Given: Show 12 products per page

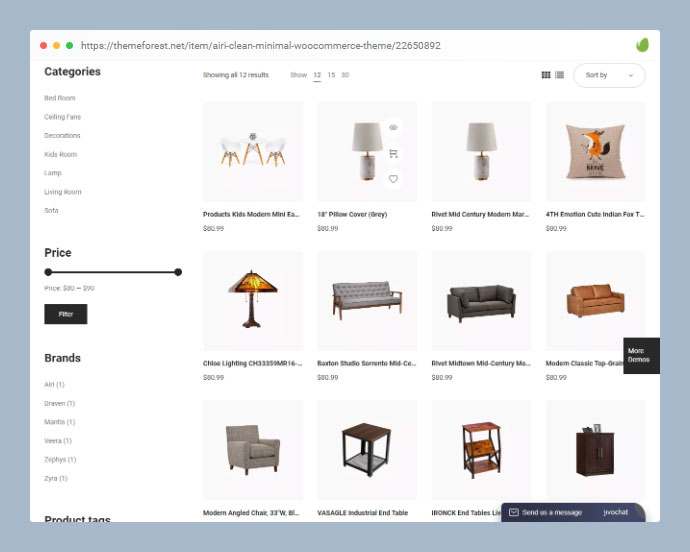Looking at the screenshot, I should click(x=317, y=75).
